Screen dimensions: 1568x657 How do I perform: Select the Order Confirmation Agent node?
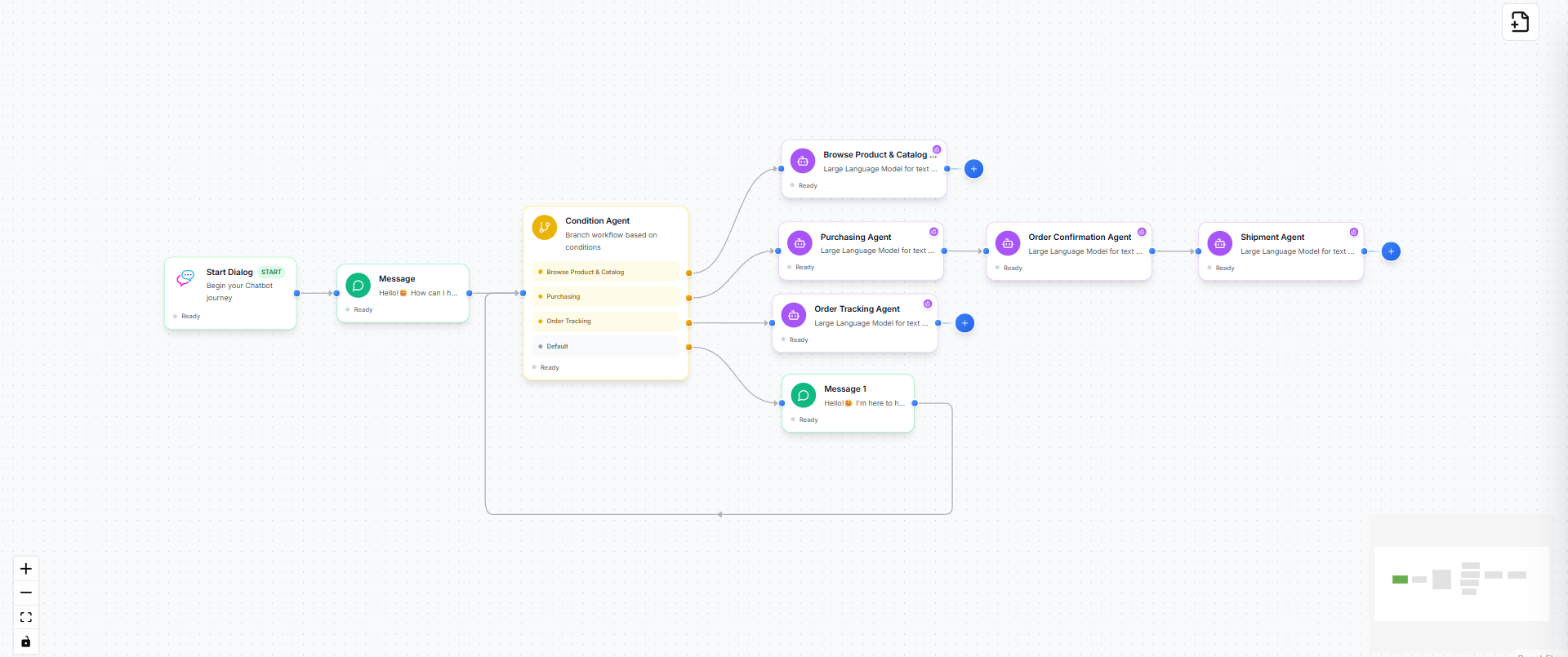pyautogui.click(x=1079, y=237)
